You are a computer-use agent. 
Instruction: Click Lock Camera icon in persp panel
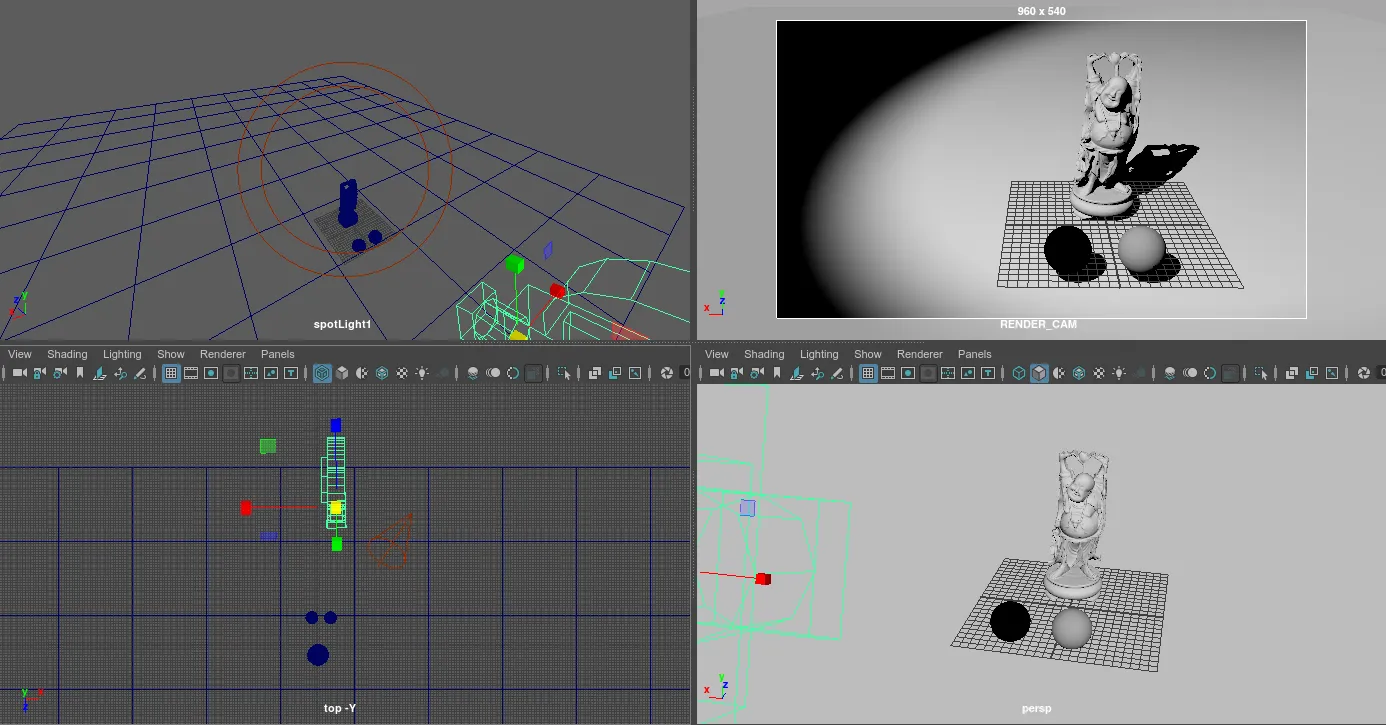[736, 373]
